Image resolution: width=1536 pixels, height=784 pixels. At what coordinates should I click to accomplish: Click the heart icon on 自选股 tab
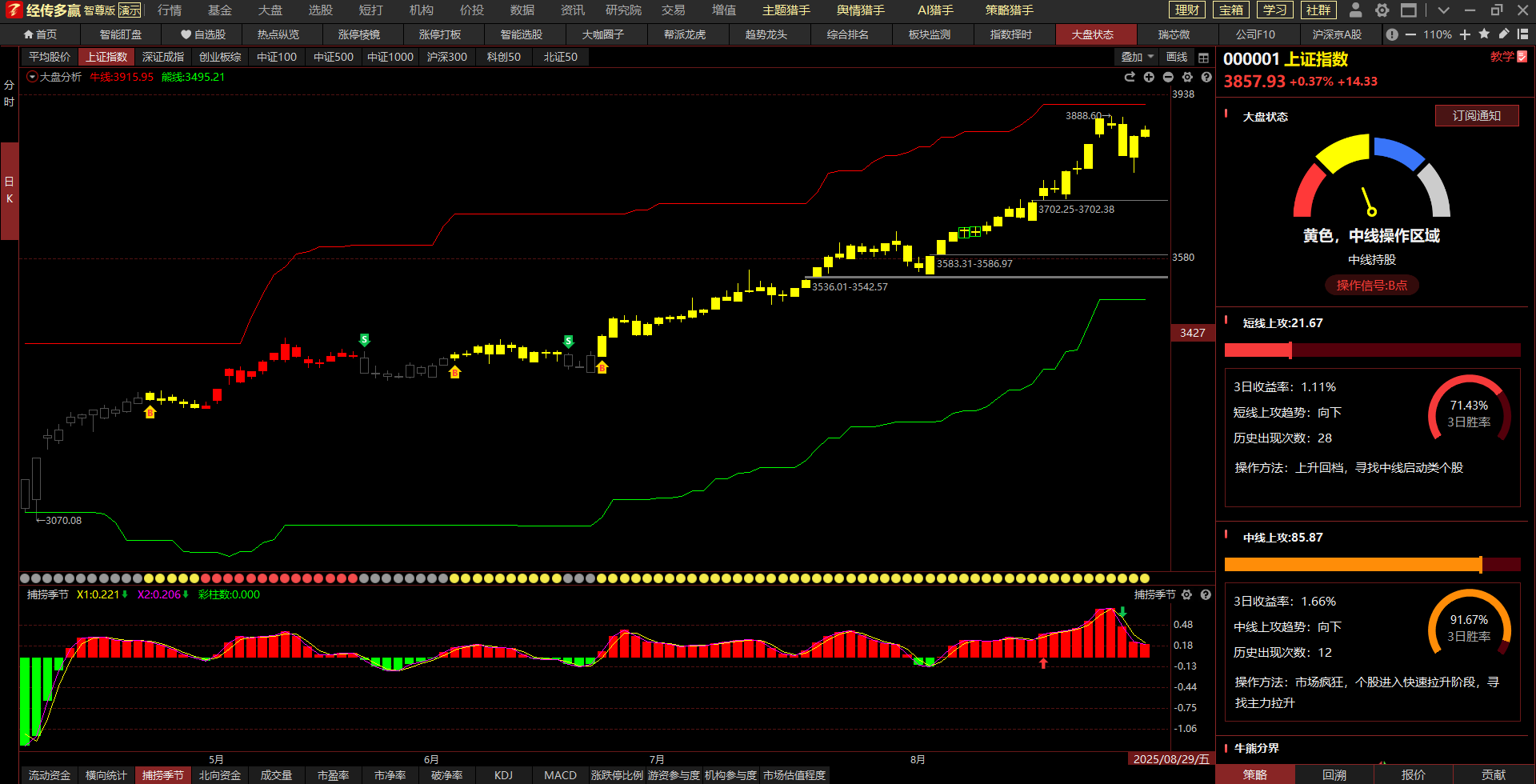tap(186, 34)
